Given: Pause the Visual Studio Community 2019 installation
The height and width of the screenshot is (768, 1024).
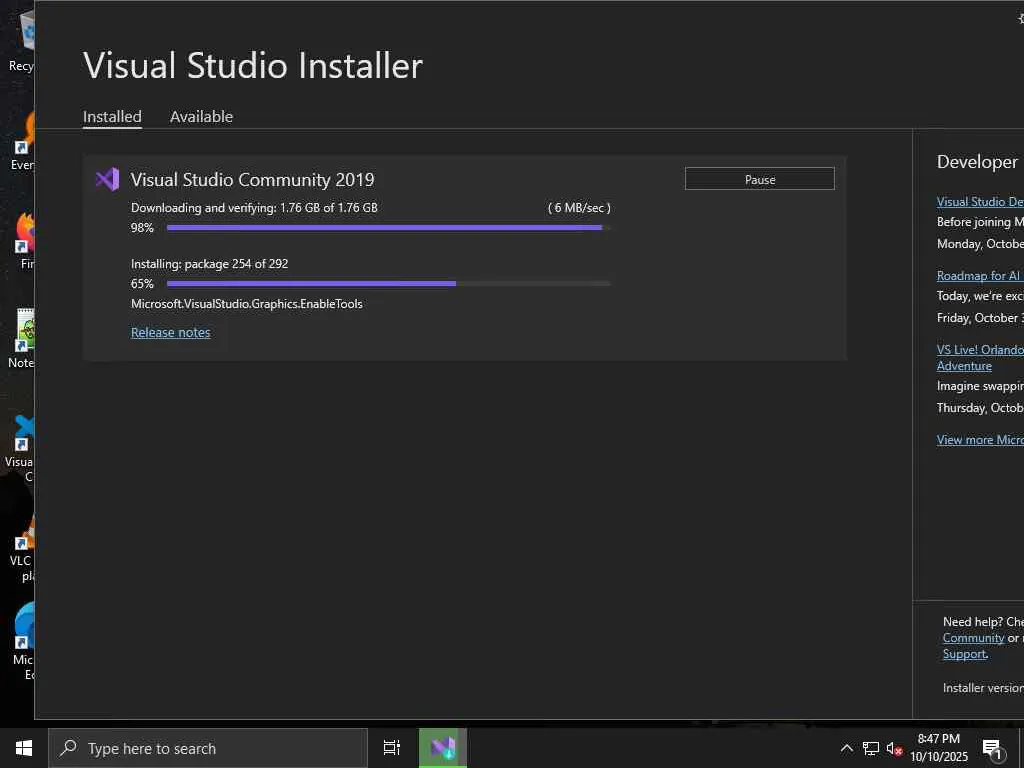Looking at the screenshot, I should pyautogui.click(x=760, y=179).
